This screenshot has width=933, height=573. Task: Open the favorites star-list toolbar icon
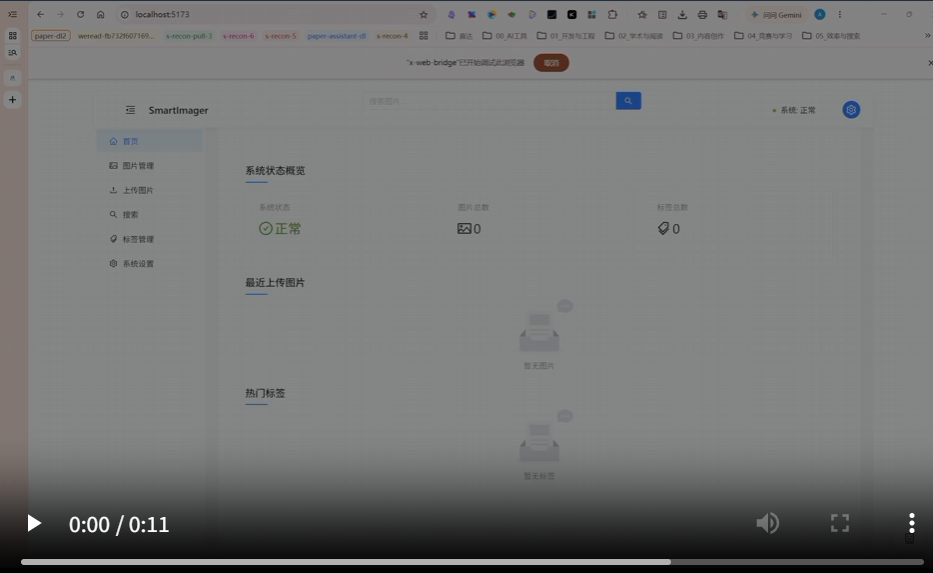coord(642,14)
